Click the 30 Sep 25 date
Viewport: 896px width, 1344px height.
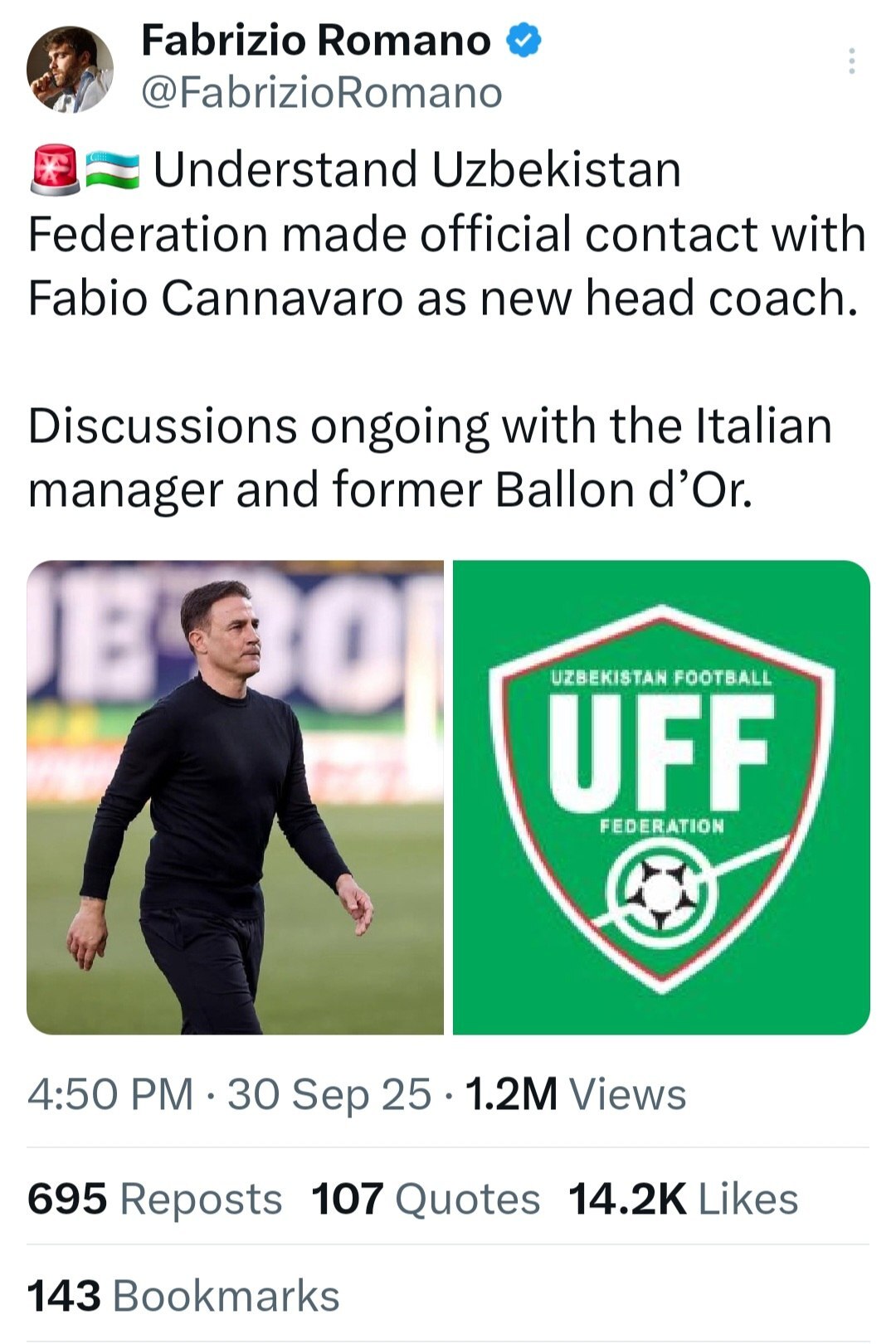pyautogui.click(x=329, y=1094)
